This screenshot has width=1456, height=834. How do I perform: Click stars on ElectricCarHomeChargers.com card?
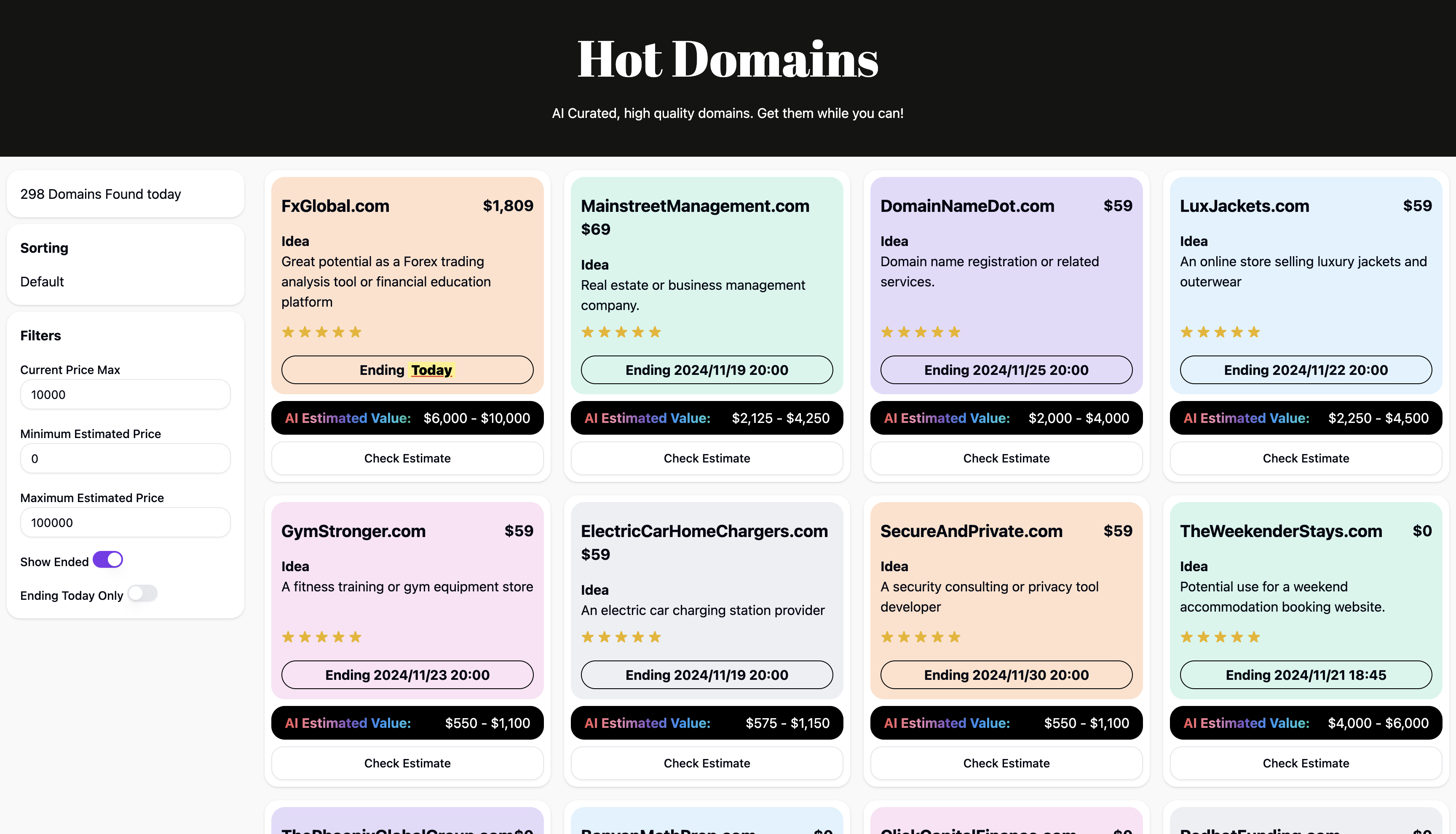click(621, 637)
